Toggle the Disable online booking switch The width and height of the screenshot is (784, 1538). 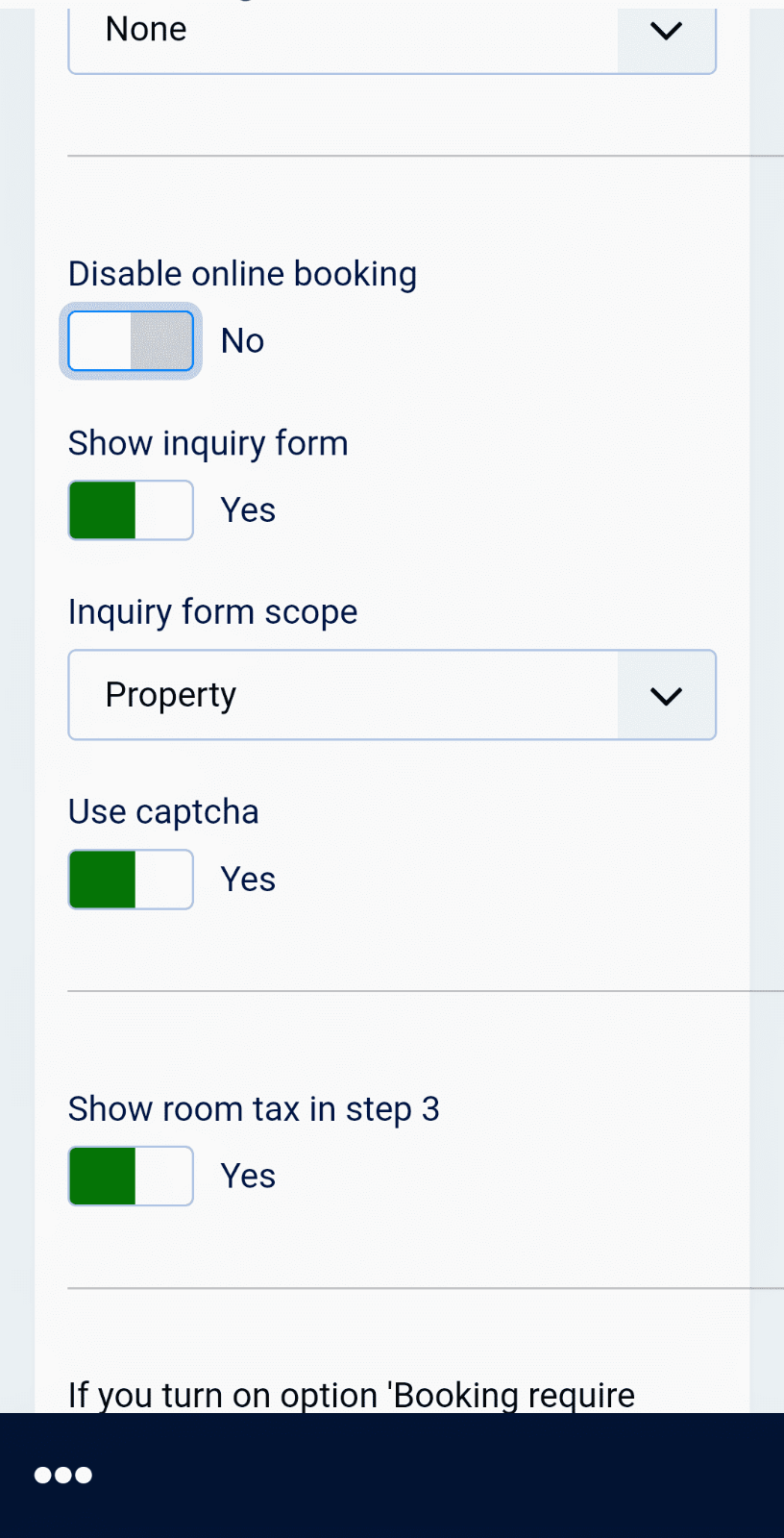(x=131, y=341)
